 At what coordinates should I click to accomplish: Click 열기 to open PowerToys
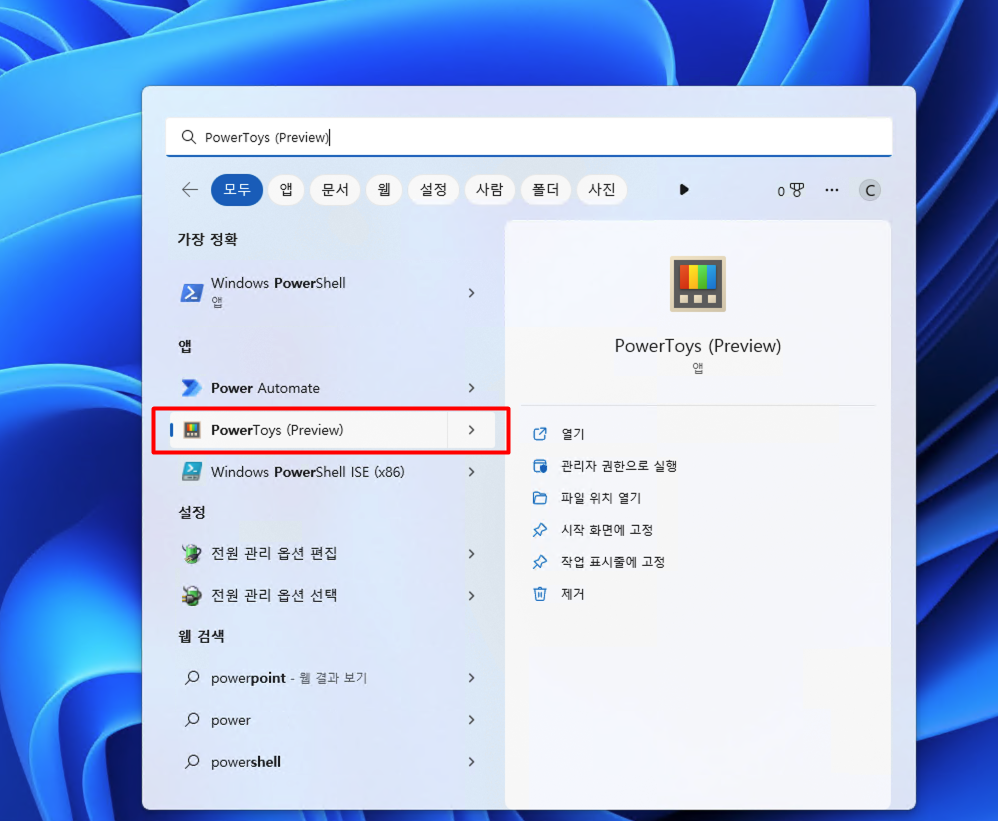pyautogui.click(x=572, y=434)
